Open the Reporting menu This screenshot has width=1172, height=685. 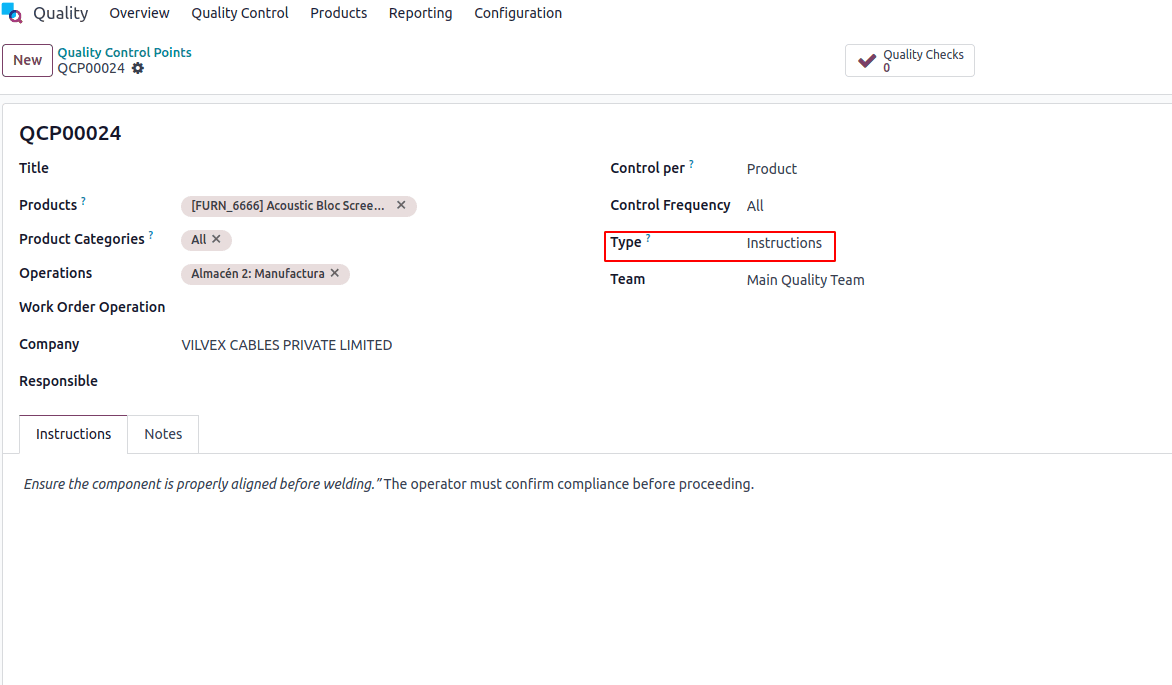[x=420, y=13]
